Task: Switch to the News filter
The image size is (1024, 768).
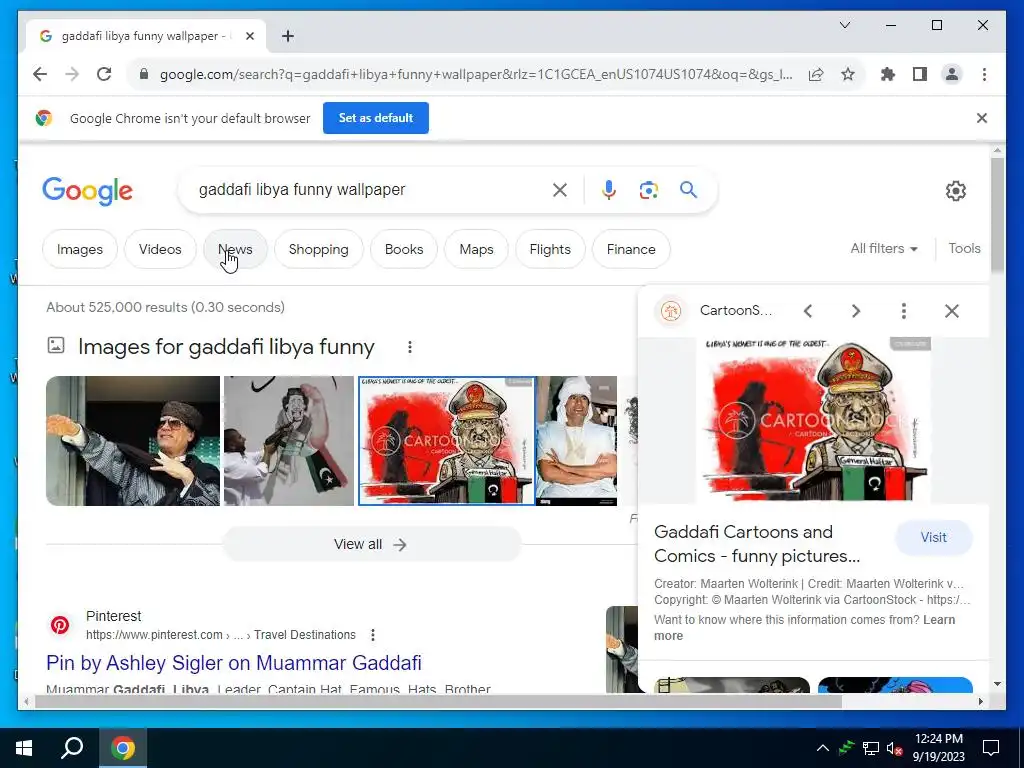Action: [235, 249]
